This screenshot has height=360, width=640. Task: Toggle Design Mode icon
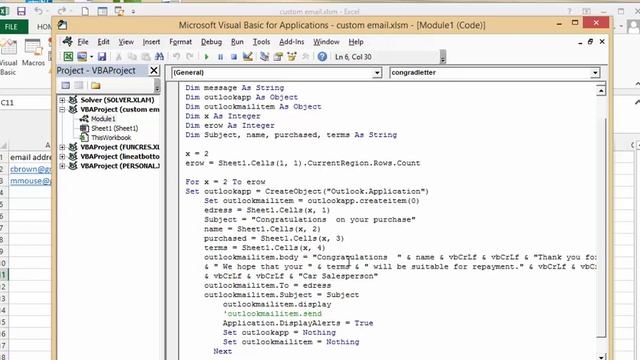pos(247,57)
